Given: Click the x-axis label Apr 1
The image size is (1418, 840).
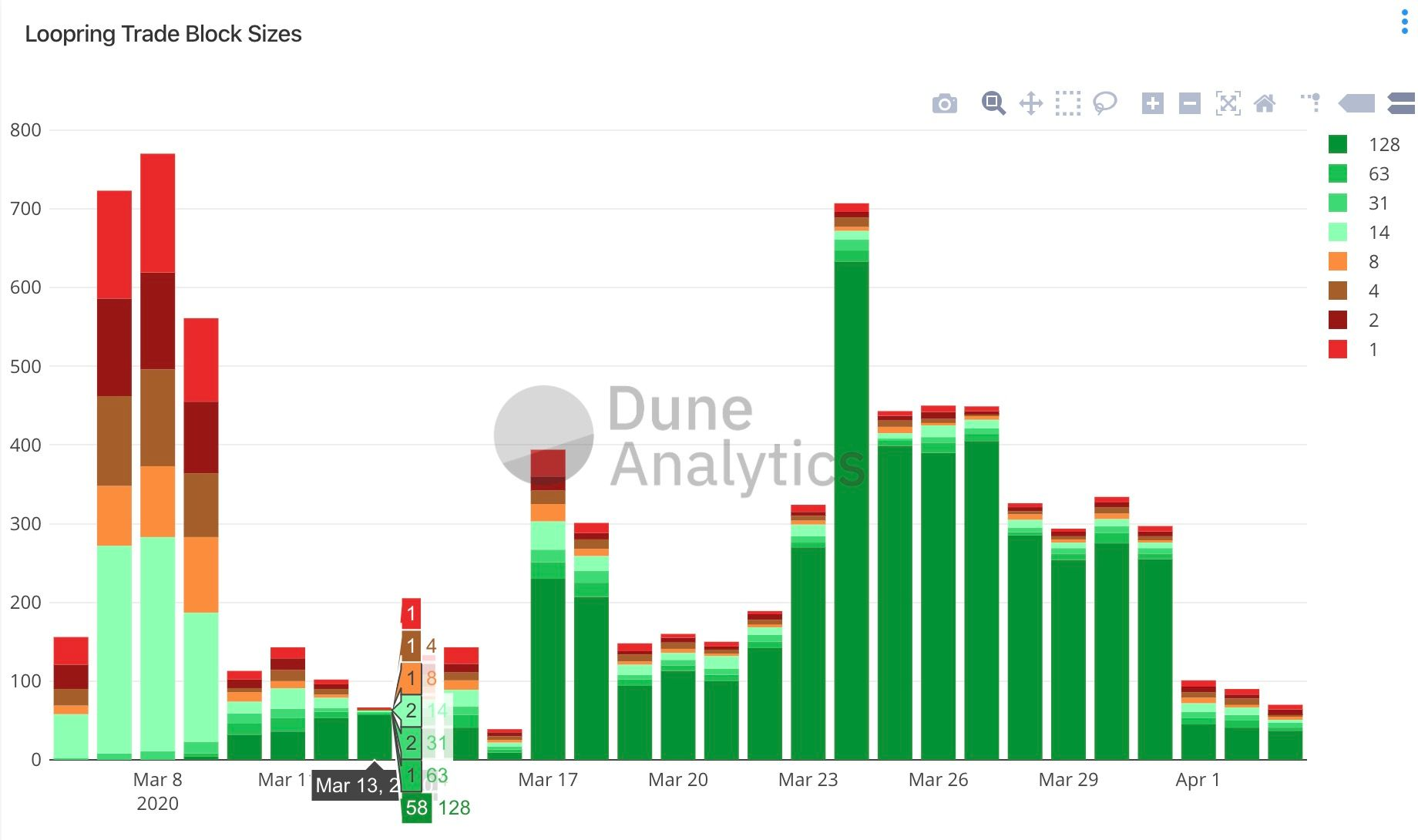Looking at the screenshot, I should [x=1198, y=780].
